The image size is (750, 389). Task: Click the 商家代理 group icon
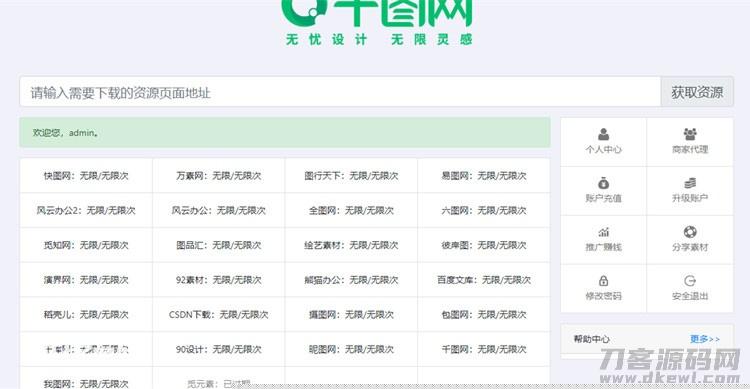click(690, 134)
